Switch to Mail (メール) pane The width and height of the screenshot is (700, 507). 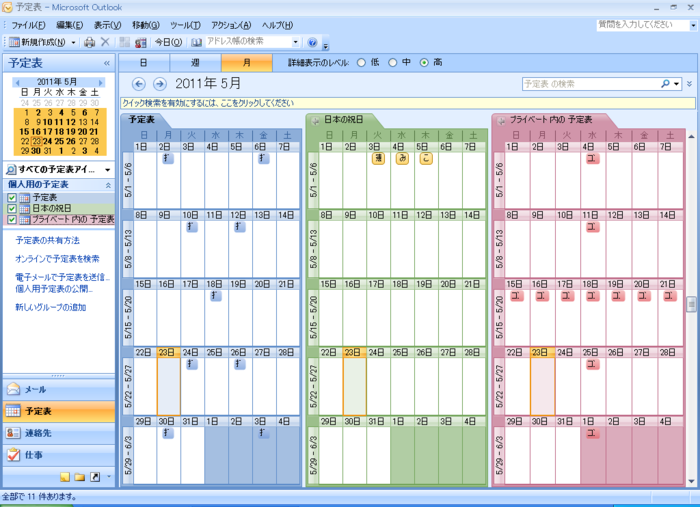point(59,390)
